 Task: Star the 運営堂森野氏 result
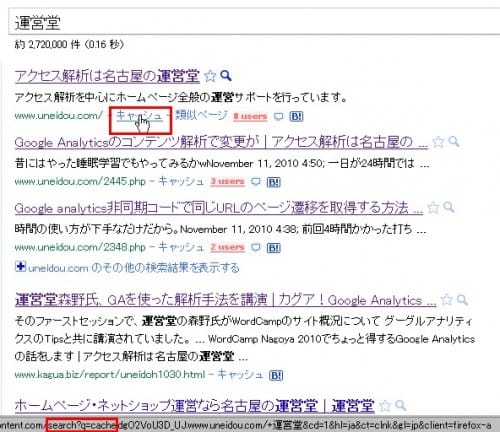coord(447,300)
